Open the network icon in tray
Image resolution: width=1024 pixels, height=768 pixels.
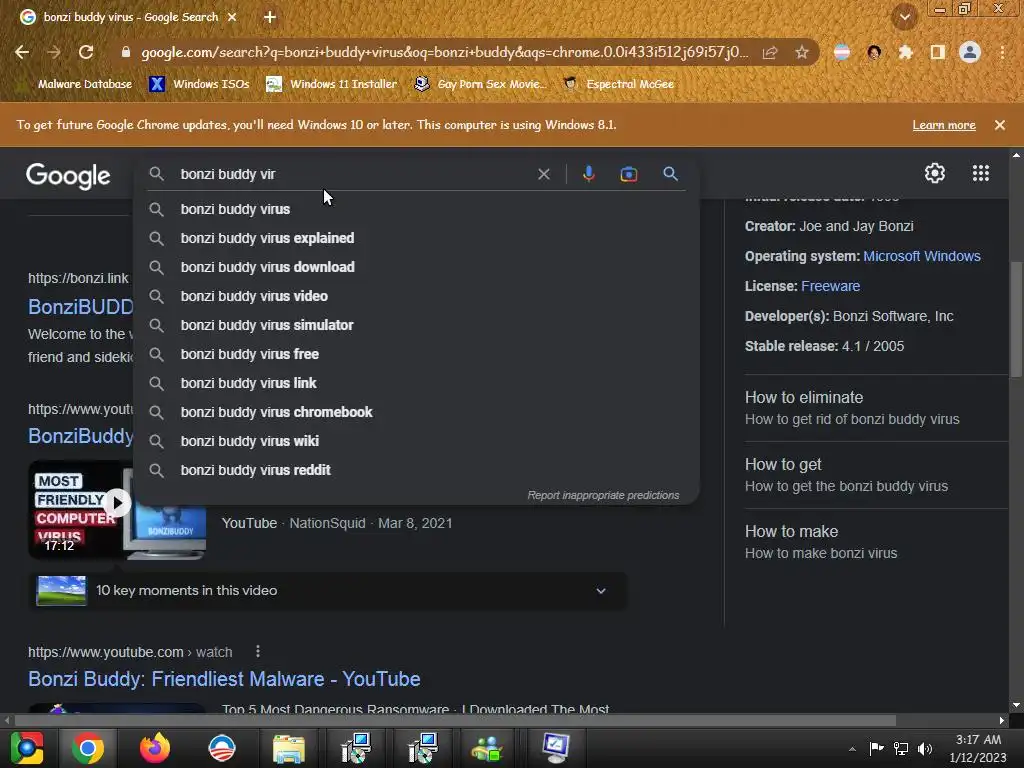901,749
